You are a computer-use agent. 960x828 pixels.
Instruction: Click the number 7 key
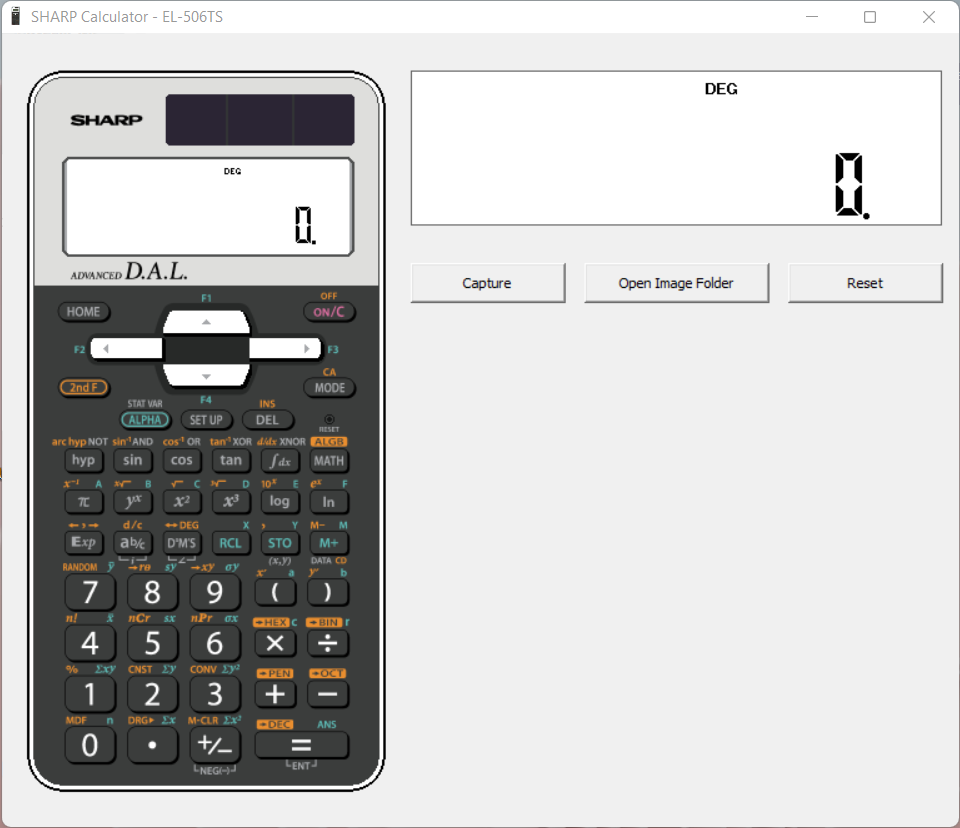click(x=90, y=592)
